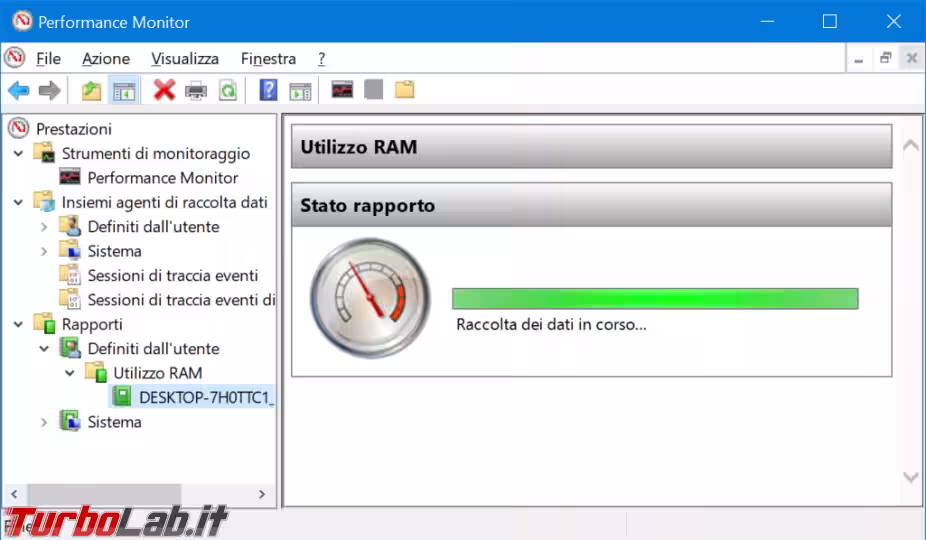The width and height of the screenshot is (926, 540).
Task: Open the File menu
Action: [48, 58]
